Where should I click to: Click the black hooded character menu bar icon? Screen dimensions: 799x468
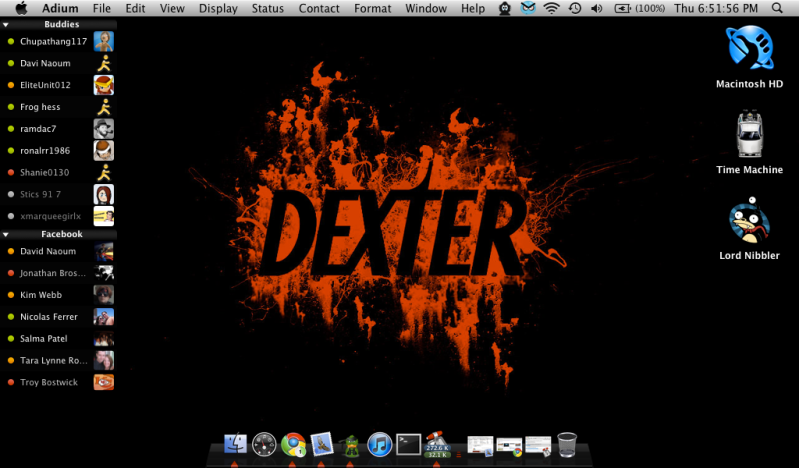tap(504, 8)
